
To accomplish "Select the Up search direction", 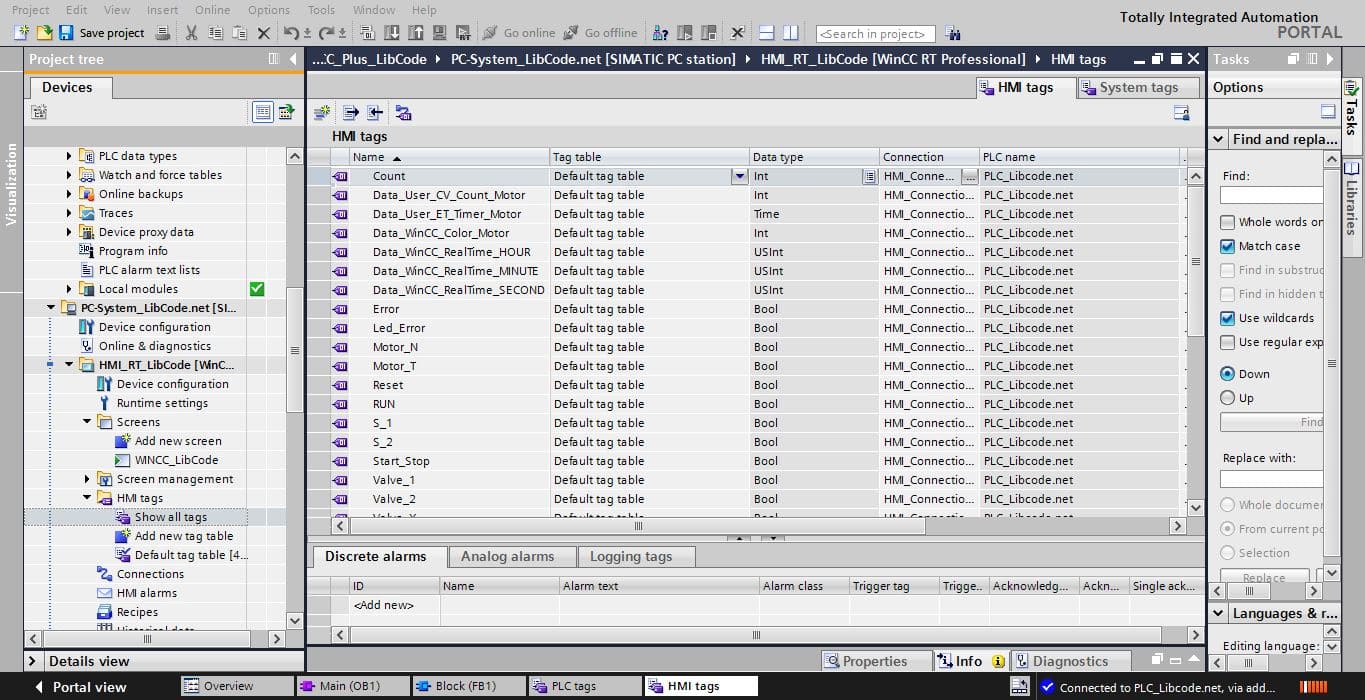I will tap(1227, 398).
